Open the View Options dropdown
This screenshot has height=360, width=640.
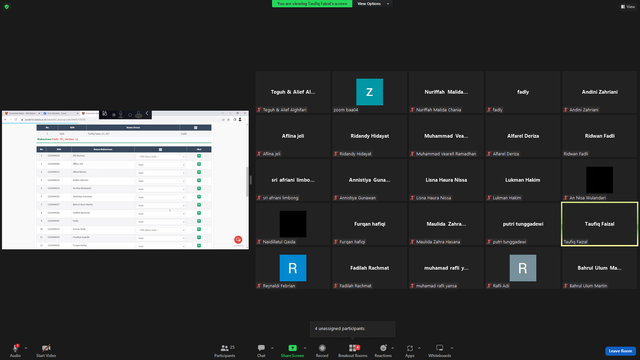(x=373, y=4)
